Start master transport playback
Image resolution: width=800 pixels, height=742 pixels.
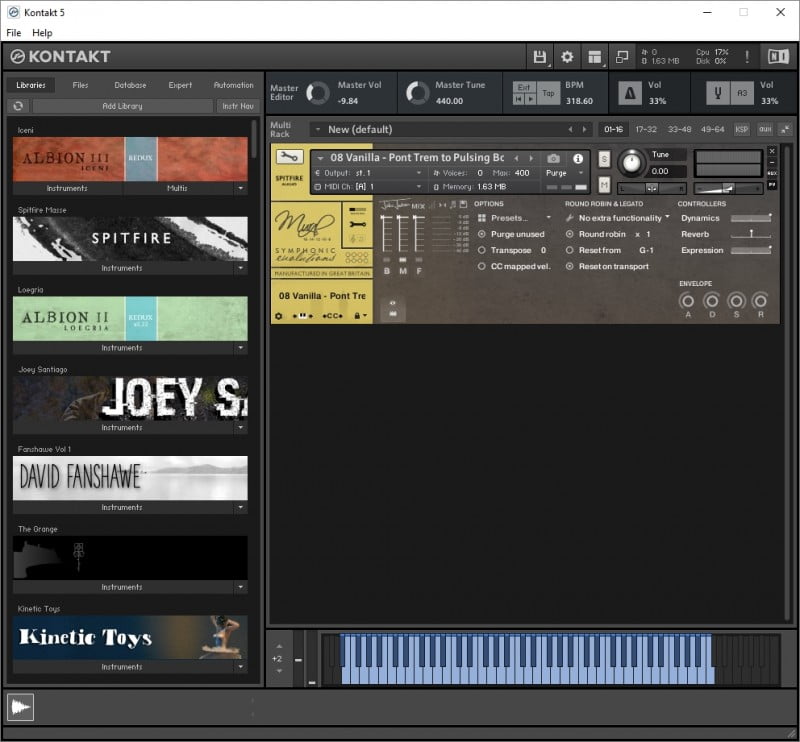click(x=530, y=99)
